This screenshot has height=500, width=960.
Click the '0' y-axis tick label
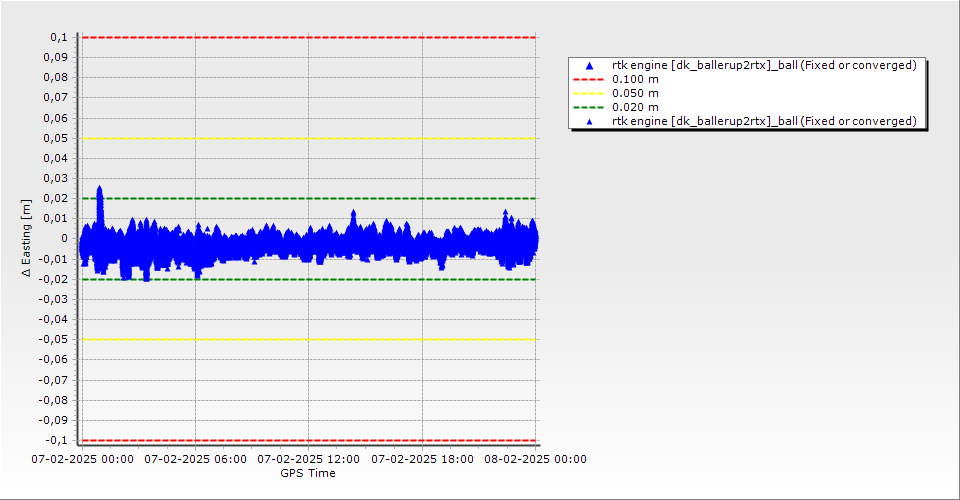coord(65,239)
